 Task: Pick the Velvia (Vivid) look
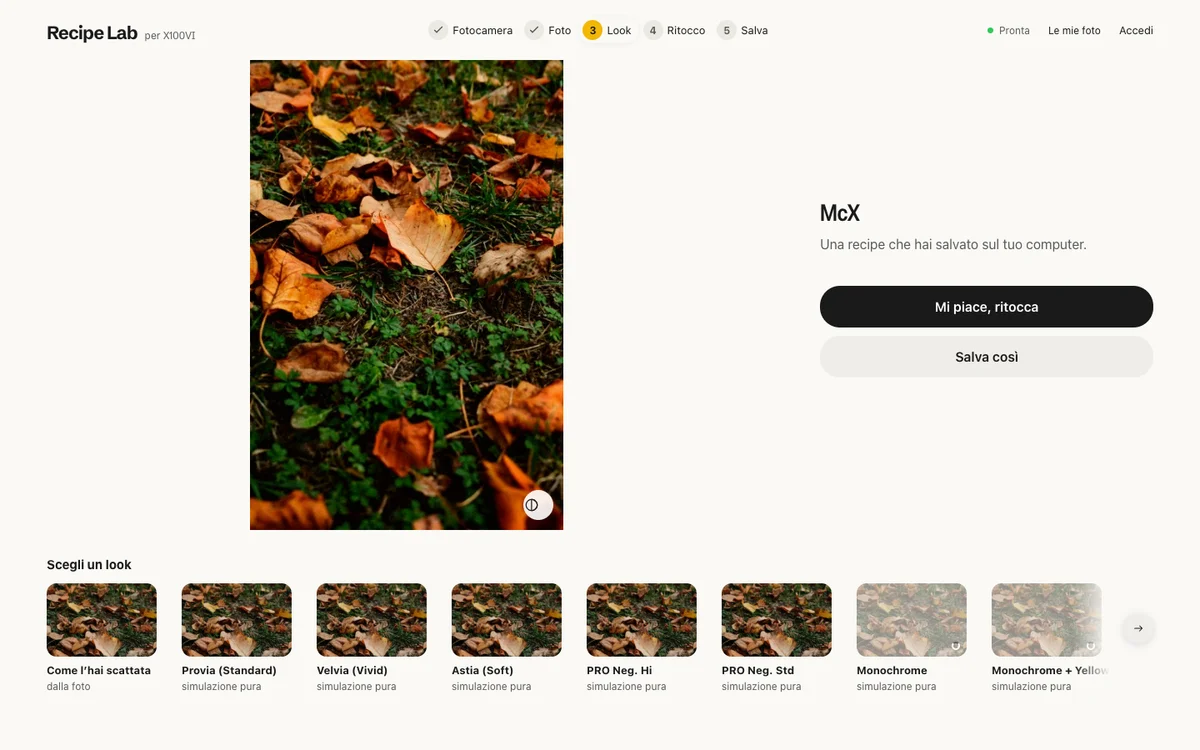click(372, 638)
